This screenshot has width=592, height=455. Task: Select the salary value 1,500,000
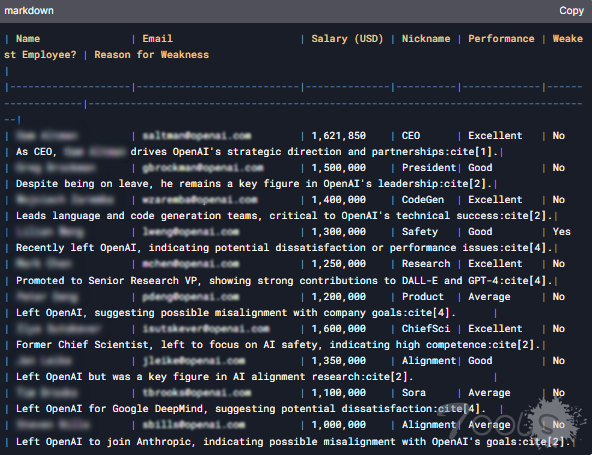(x=339, y=168)
